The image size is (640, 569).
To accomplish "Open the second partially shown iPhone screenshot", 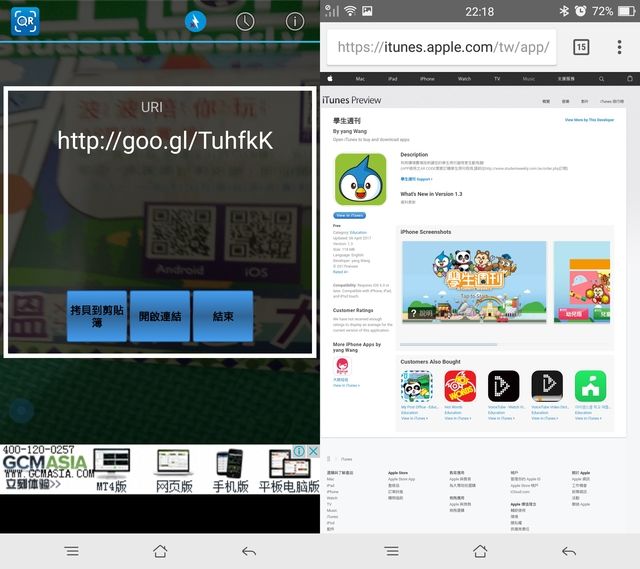I will click(582, 282).
